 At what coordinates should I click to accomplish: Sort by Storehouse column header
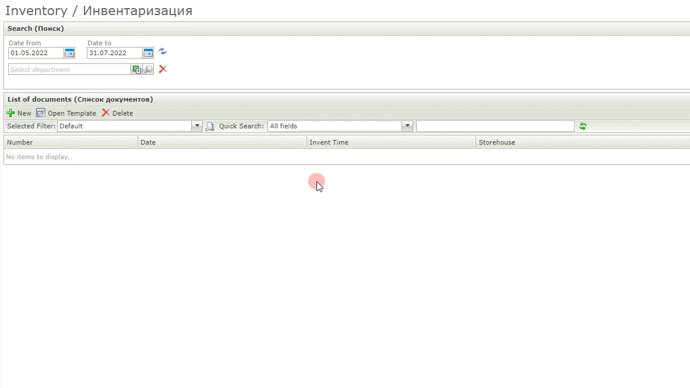583,143
